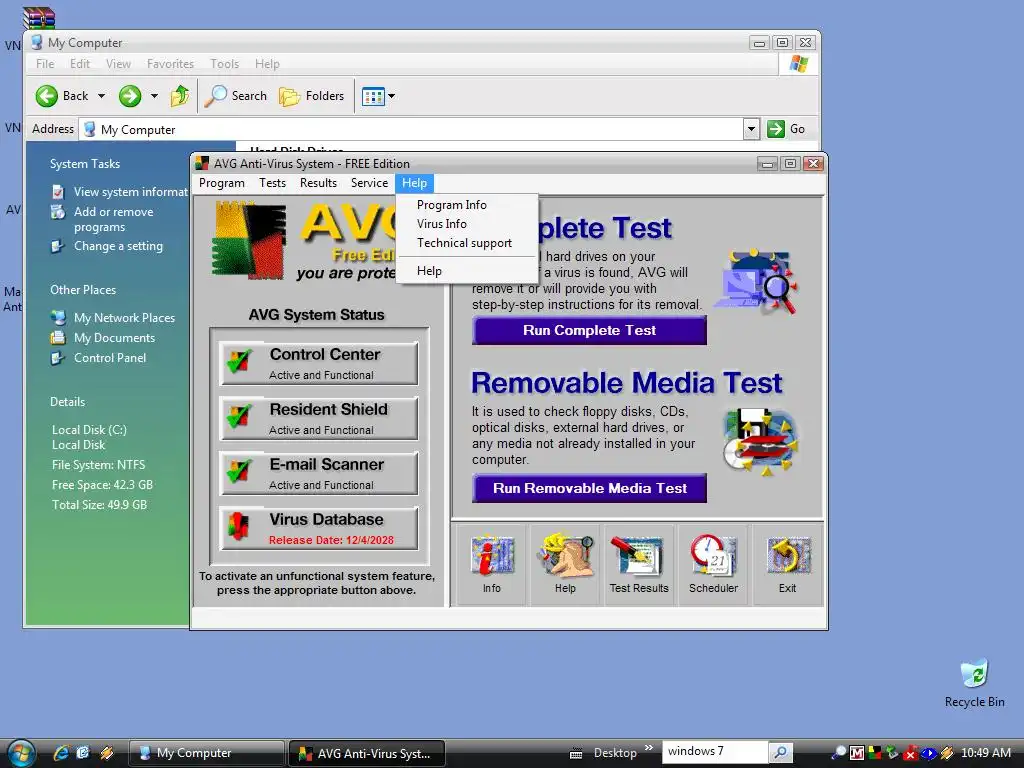Click Local Disk (C:) details text
1024x768 pixels.
(x=89, y=430)
